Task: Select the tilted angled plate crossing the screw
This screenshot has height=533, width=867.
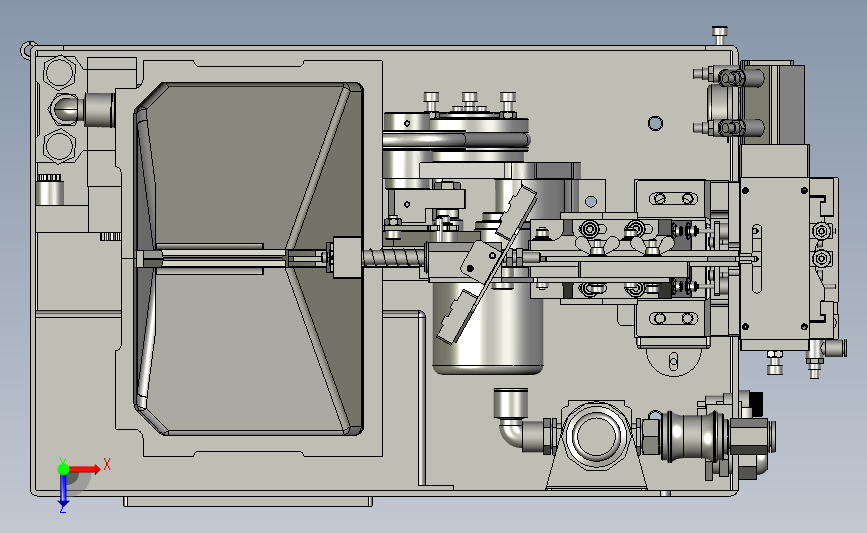Action: [487, 264]
